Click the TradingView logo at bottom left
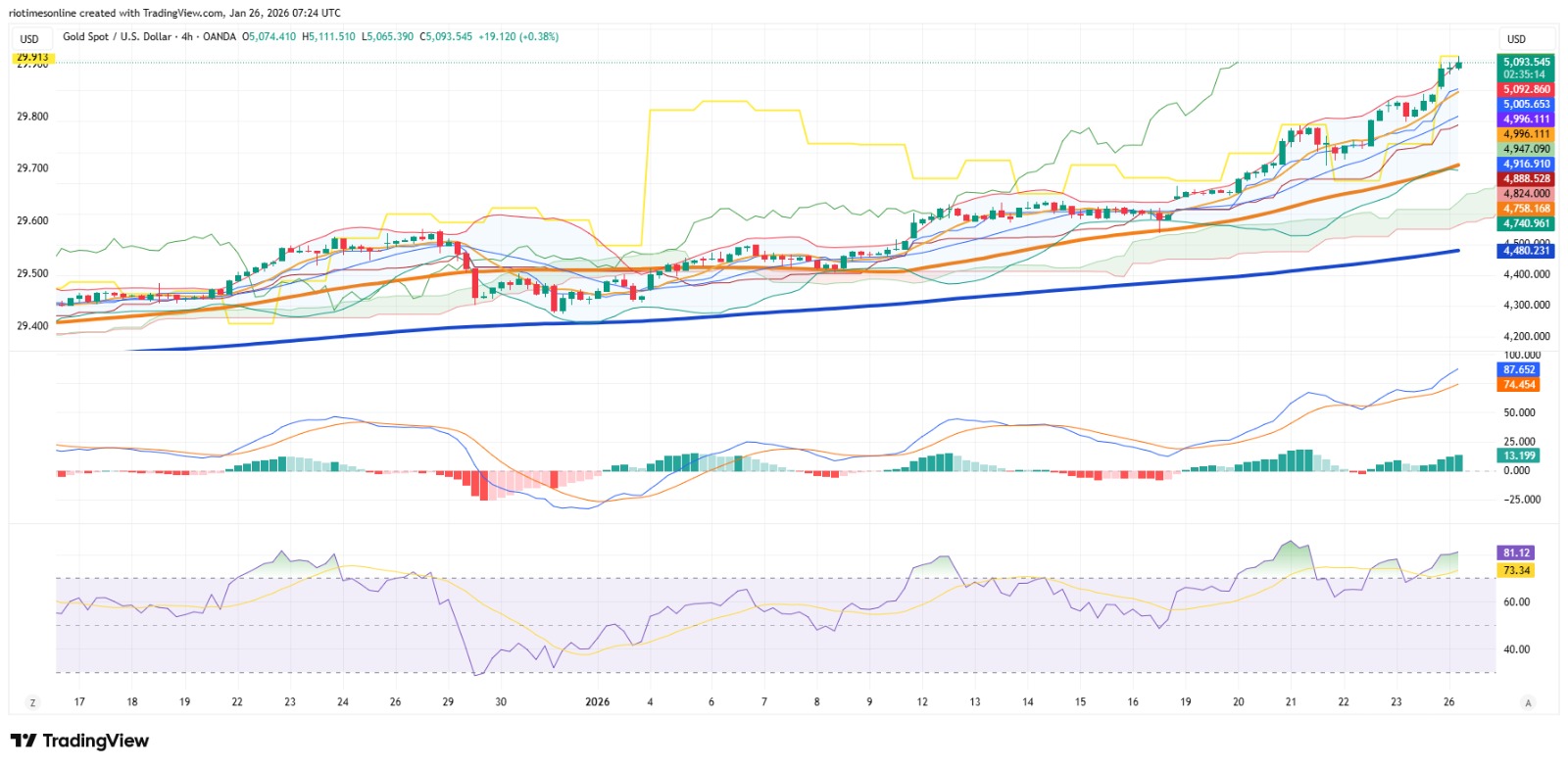Viewport: 1568px width, 767px height. [x=79, y=741]
